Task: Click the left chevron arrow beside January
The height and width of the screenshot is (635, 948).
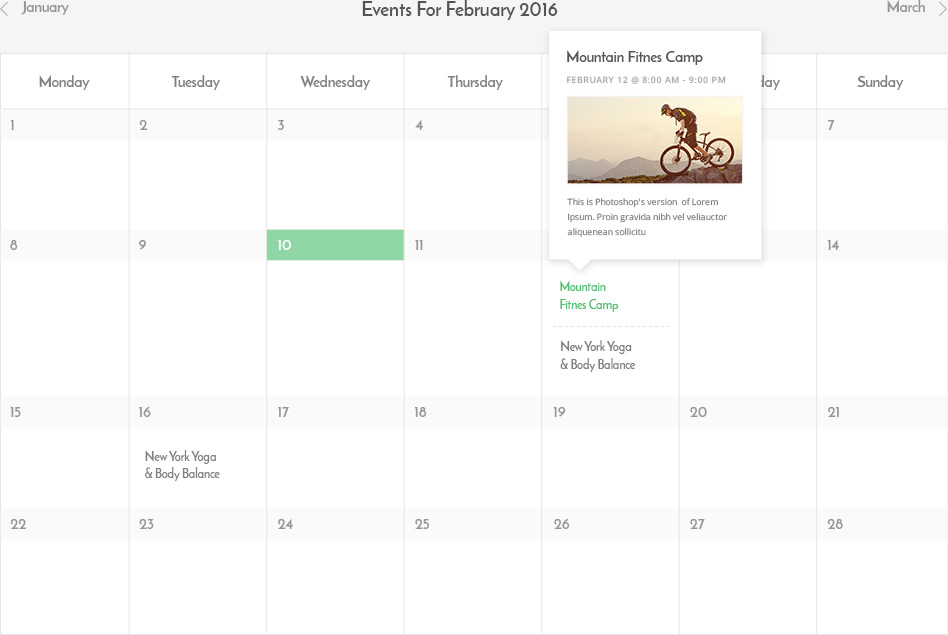Action: 8,8
